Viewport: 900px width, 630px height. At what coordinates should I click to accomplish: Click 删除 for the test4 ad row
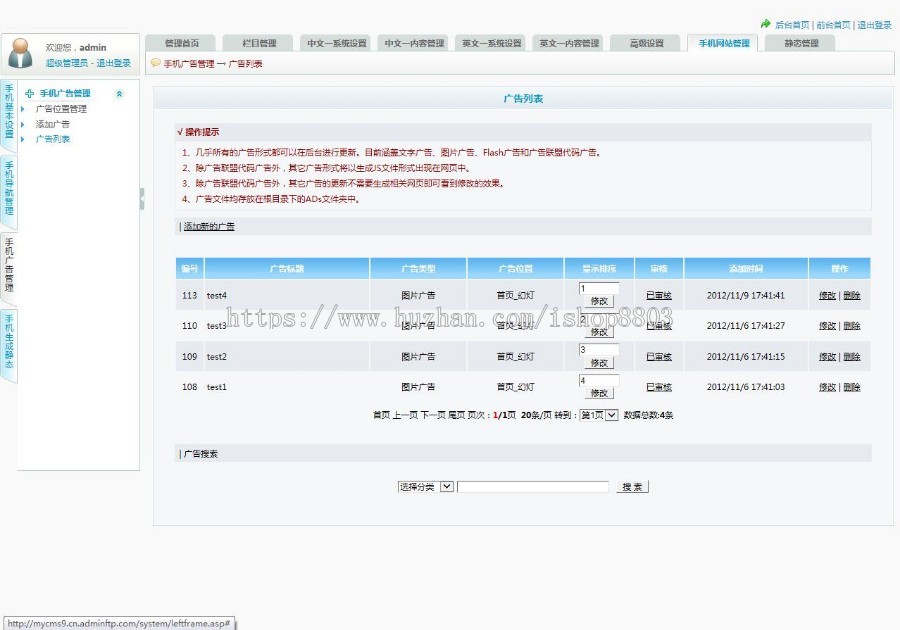(x=852, y=295)
